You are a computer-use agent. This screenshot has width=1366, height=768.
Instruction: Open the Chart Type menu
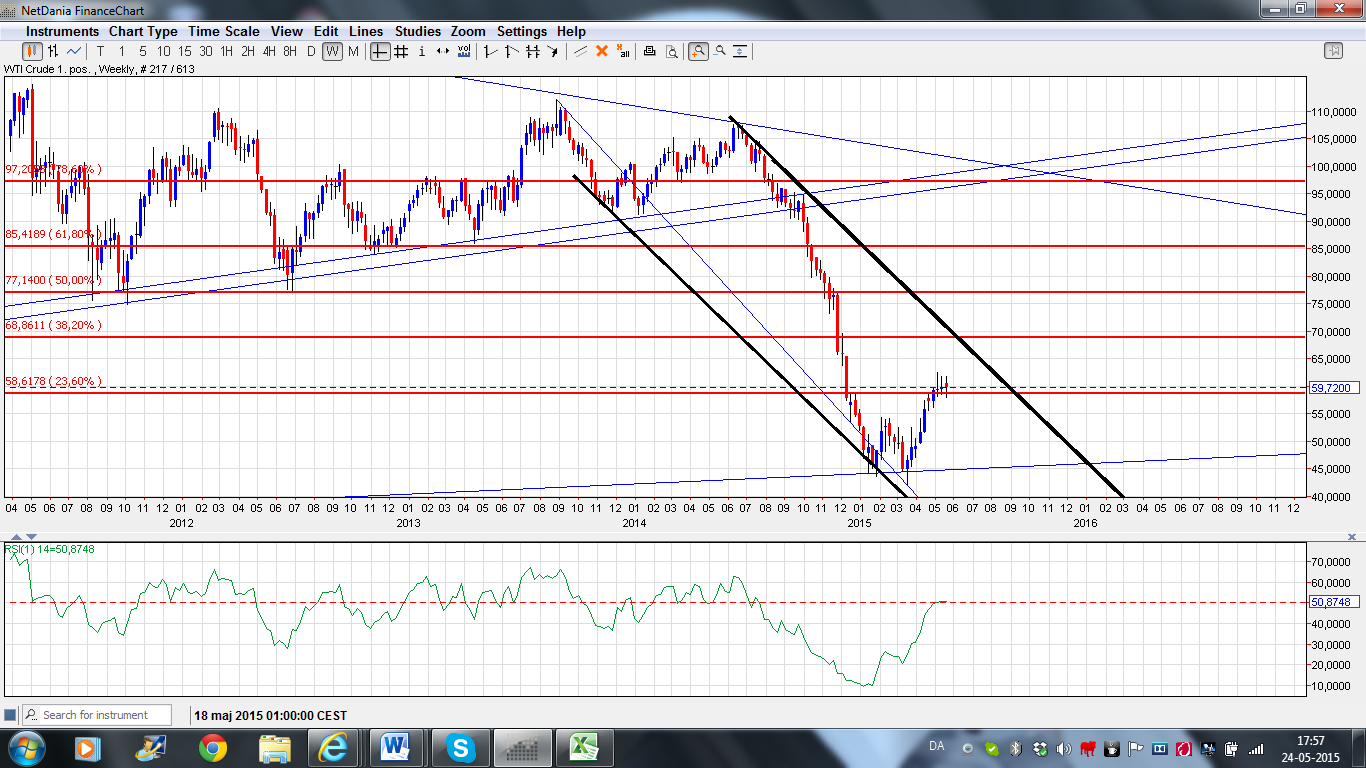tap(143, 31)
